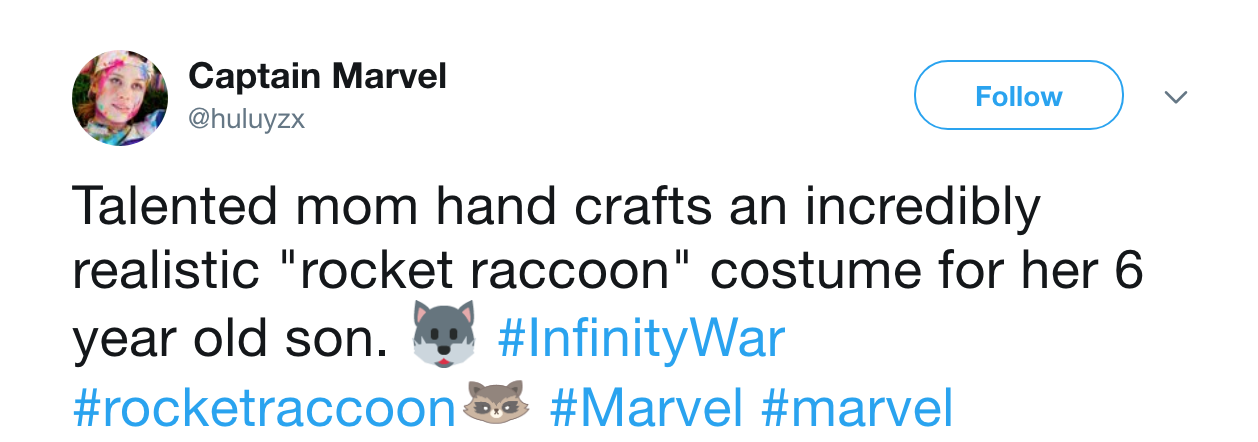Image resolution: width=1258 pixels, height=442 pixels.
Task: Click the first line starting "Talented mom"
Action: (x=555, y=207)
